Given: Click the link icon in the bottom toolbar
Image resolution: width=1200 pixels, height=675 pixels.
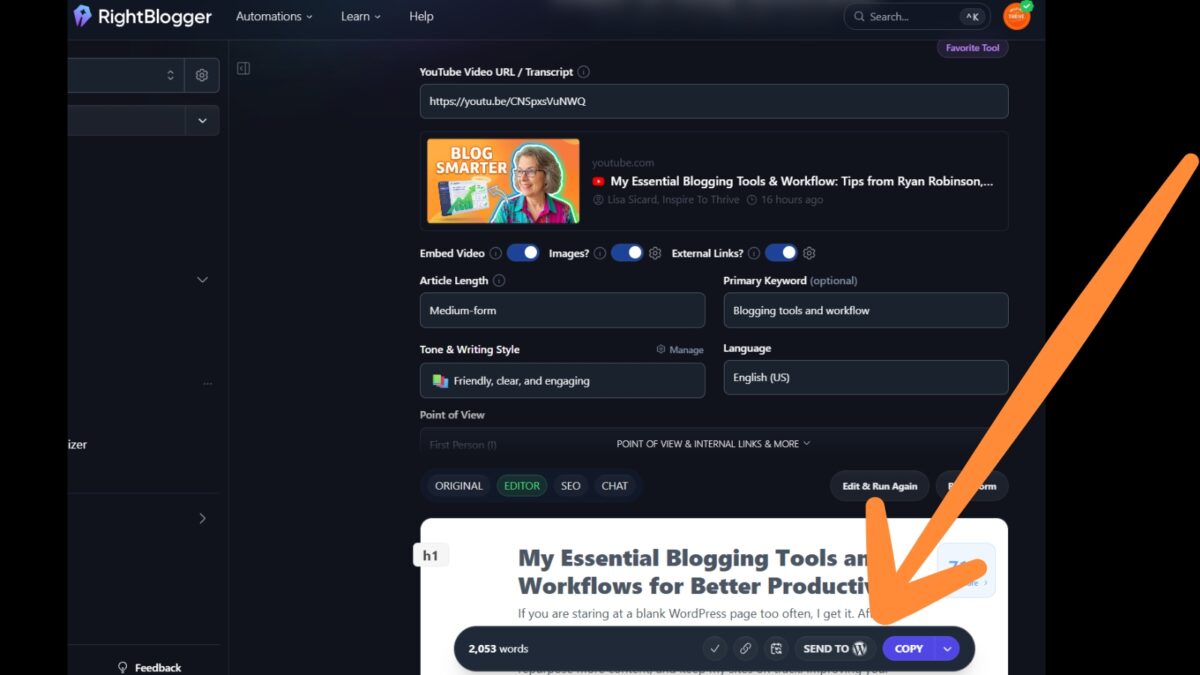Looking at the screenshot, I should click(745, 648).
